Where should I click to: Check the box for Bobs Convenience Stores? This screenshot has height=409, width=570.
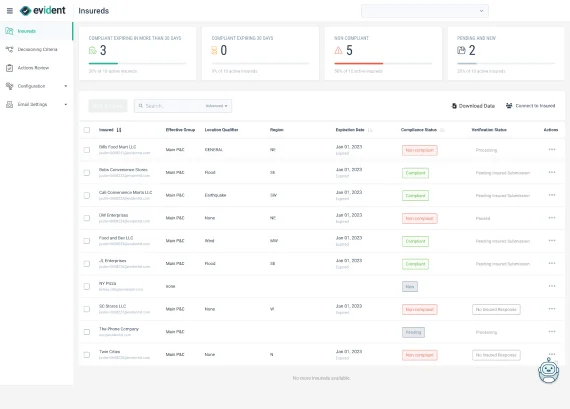87,173
